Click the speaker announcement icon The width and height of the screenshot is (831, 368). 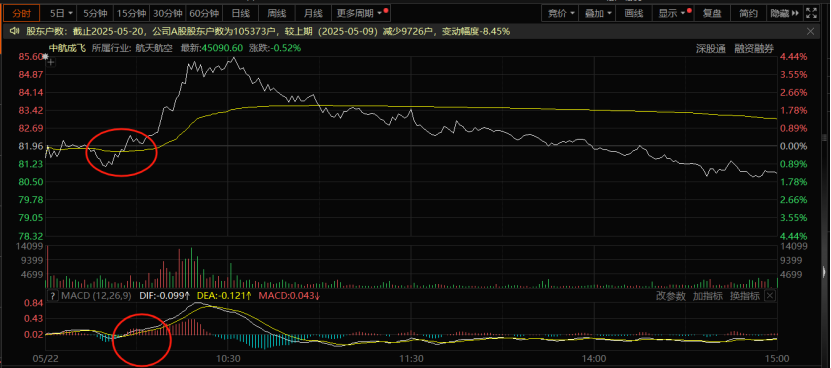[15, 31]
